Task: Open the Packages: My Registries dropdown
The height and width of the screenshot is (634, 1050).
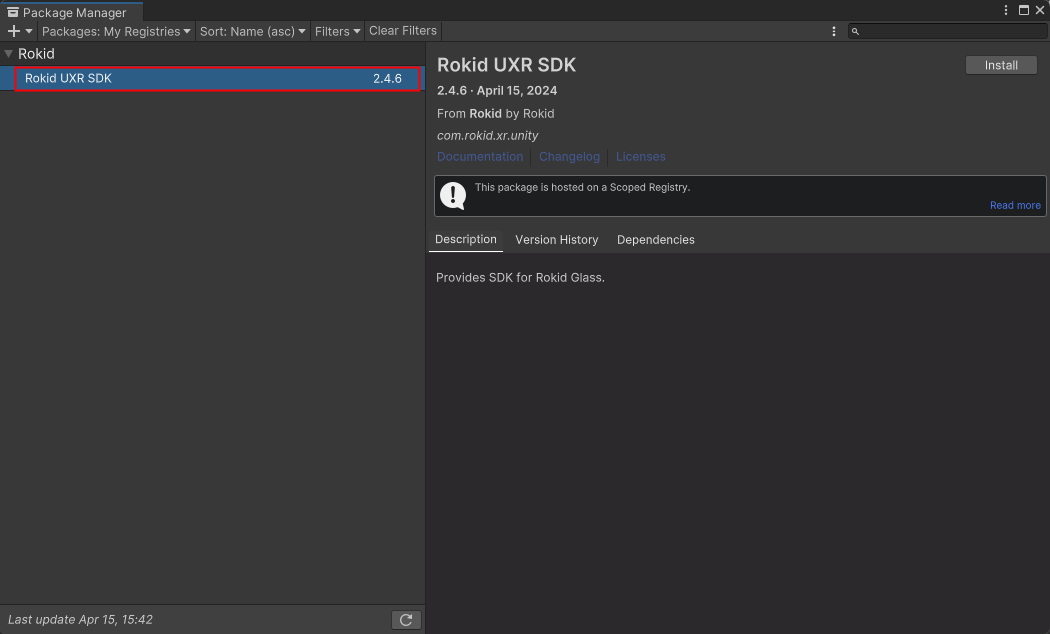Action: tap(116, 31)
